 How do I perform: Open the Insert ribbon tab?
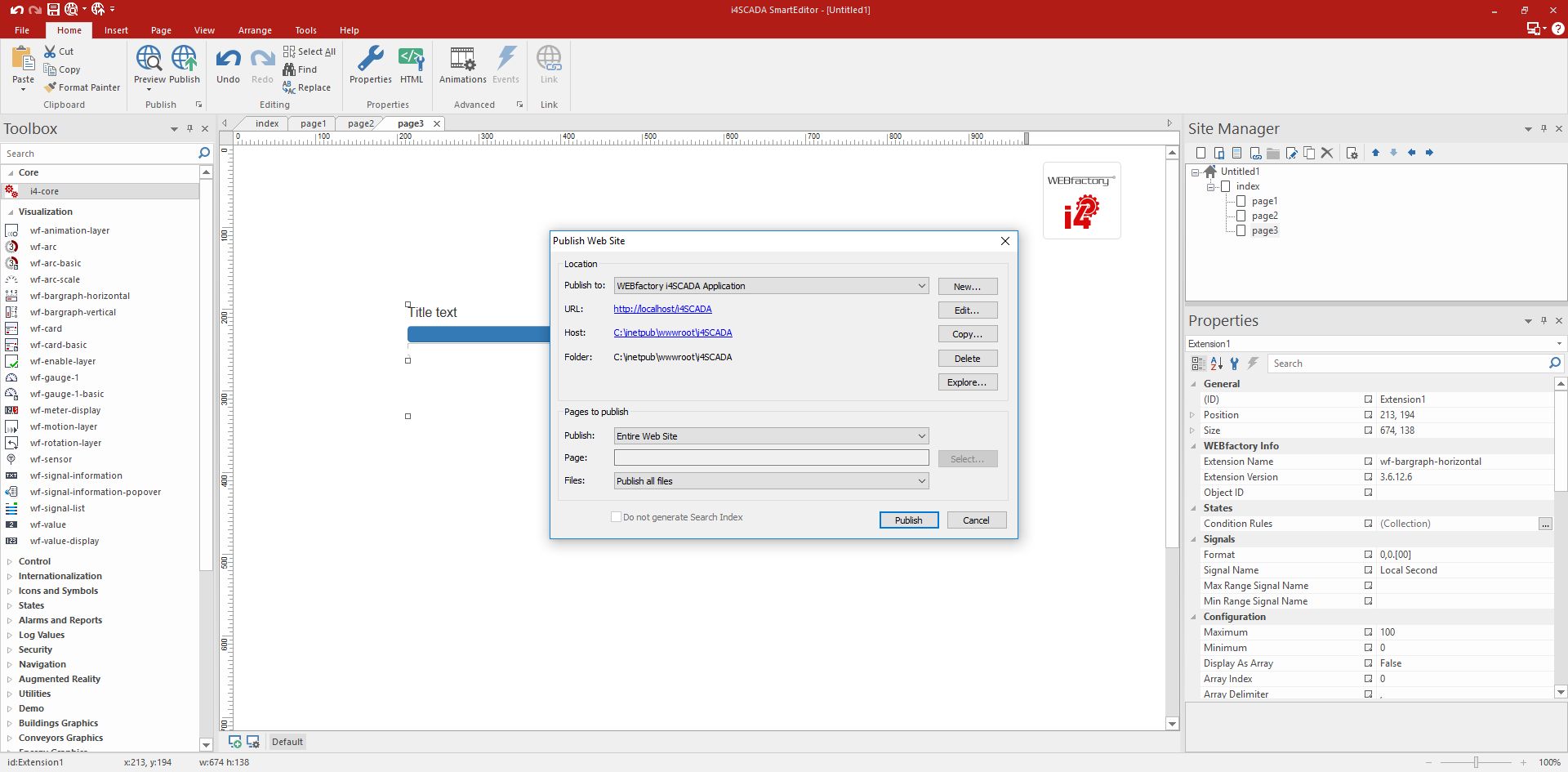(116, 30)
